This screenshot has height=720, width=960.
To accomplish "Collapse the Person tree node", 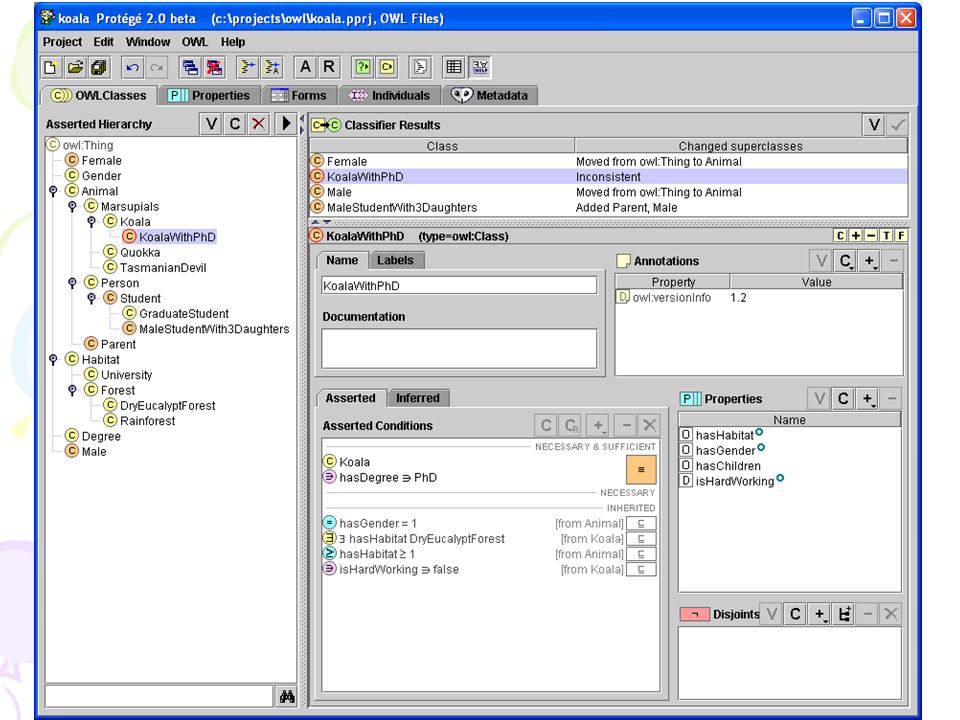I will coord(72,283).
